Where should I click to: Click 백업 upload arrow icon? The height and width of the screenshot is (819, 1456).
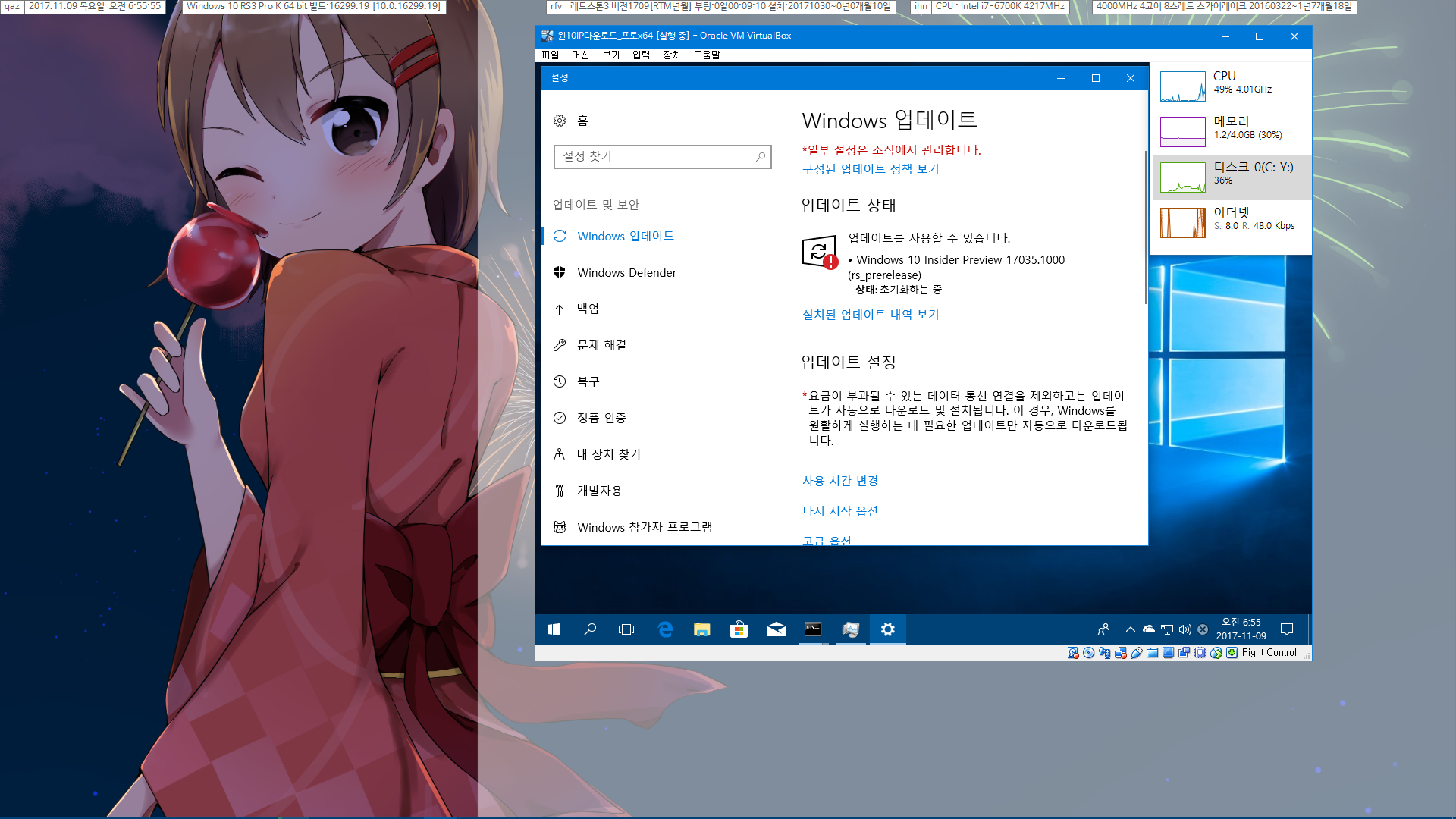[x=560, y=309]
